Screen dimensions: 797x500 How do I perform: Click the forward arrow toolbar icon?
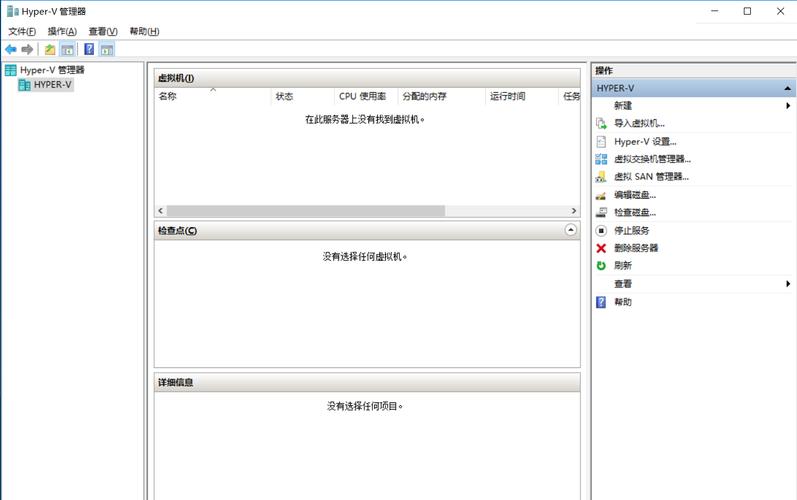27,49
